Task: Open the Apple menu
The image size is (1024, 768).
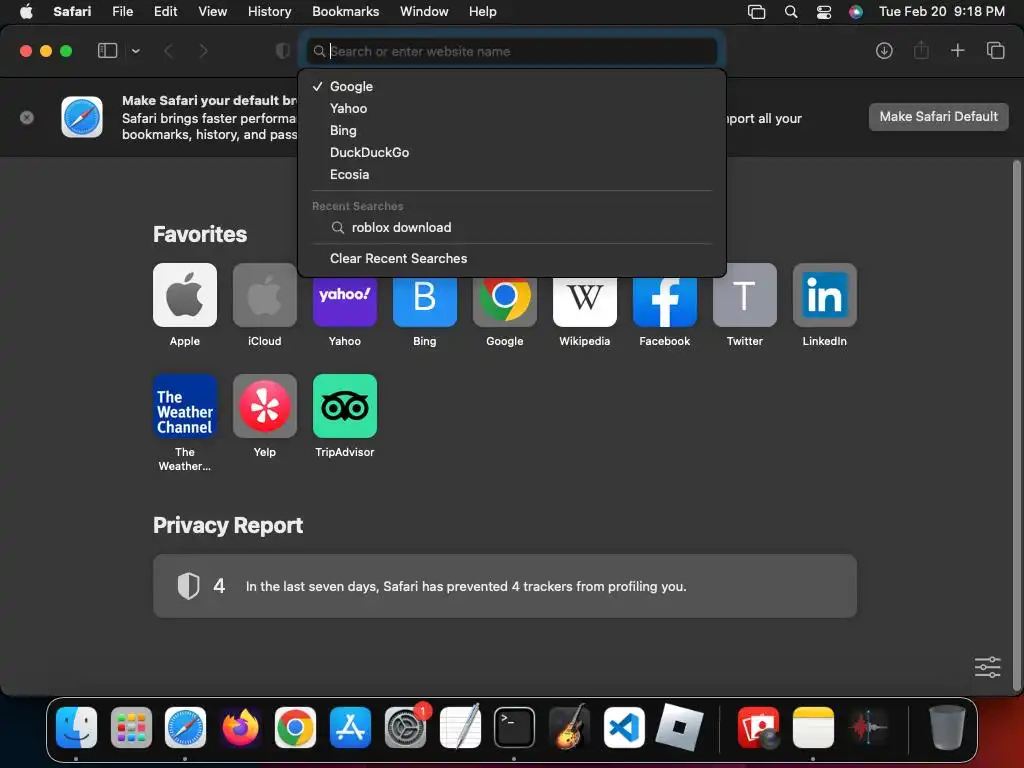Action: click(26, 11)
